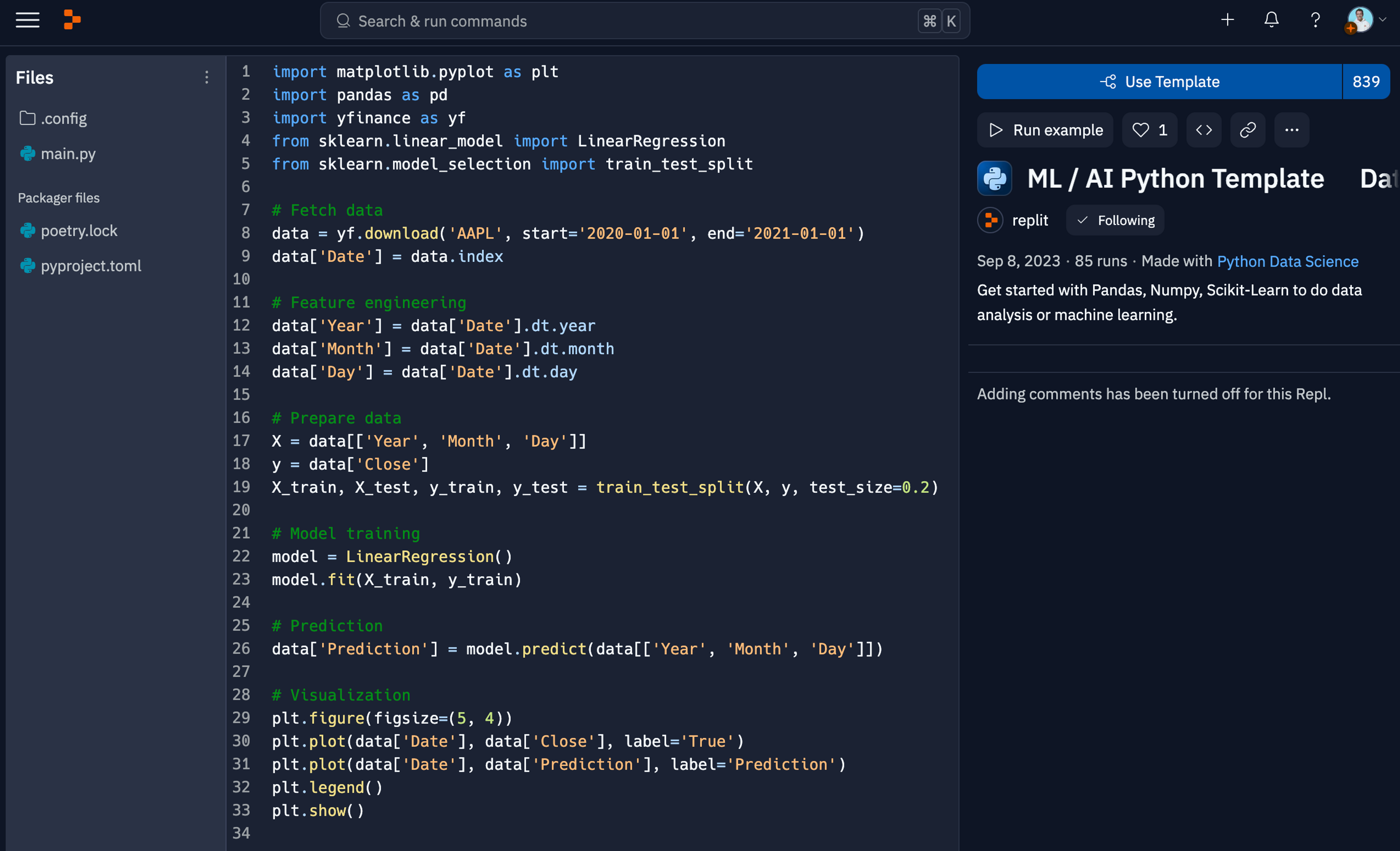Image resolution: width=1400 pixels, height=851 pixels.
Task: Toggle the heart like button
Action: 1149,130
